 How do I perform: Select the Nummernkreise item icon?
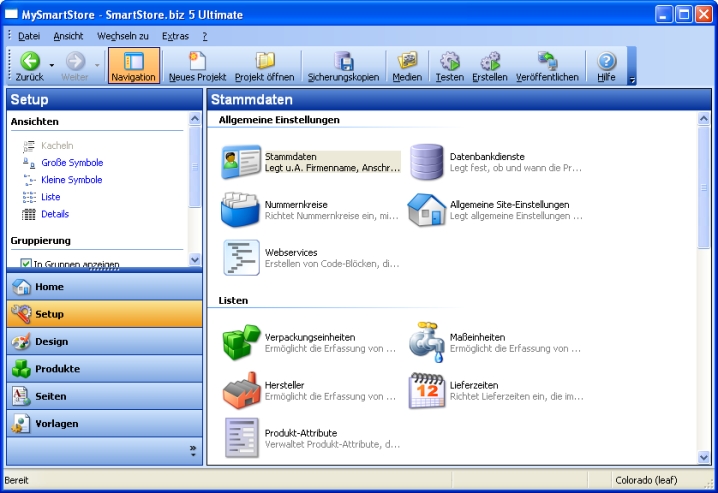point(240,210)
